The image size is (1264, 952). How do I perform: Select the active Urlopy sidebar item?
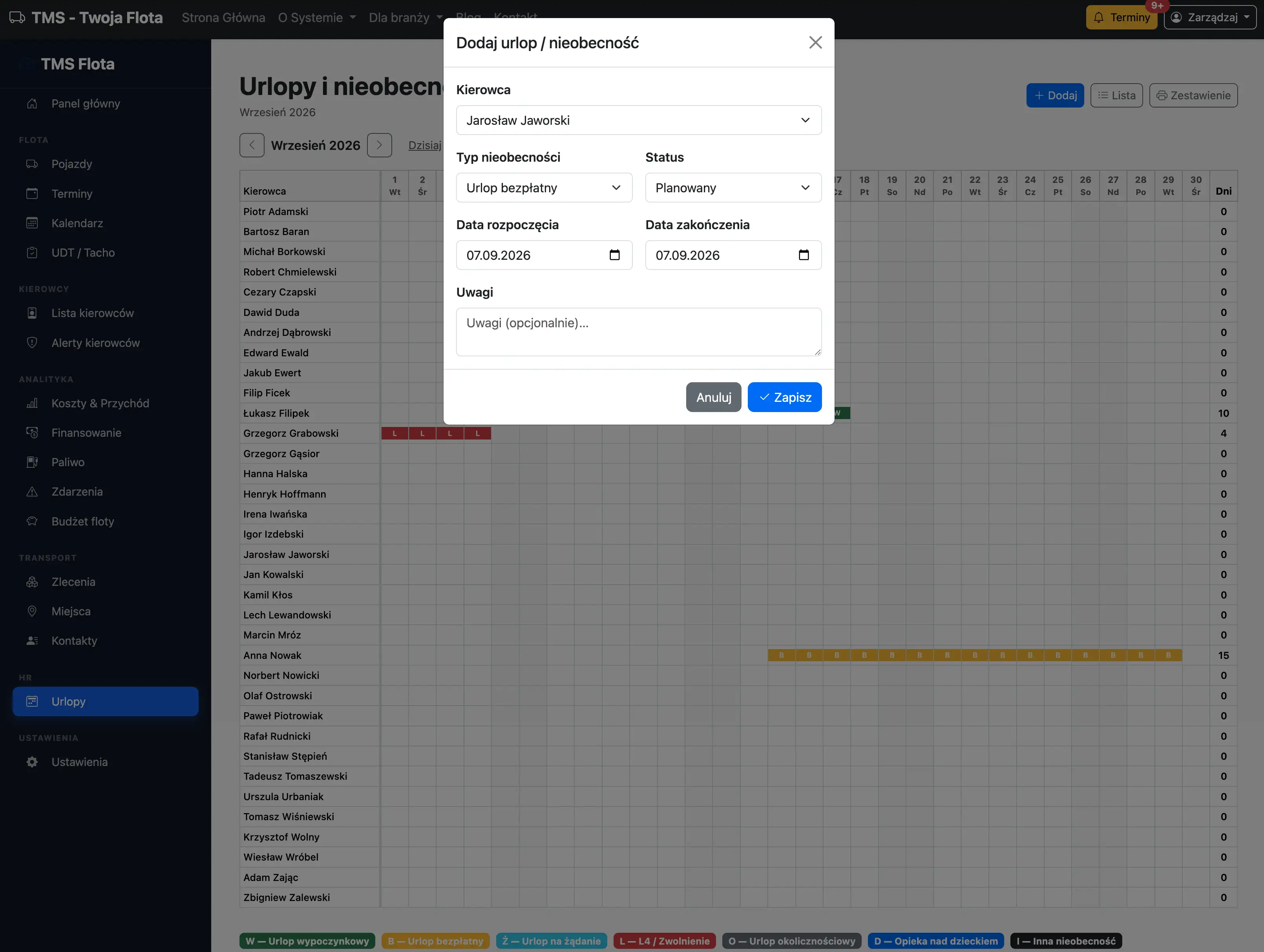coord(105,701)
